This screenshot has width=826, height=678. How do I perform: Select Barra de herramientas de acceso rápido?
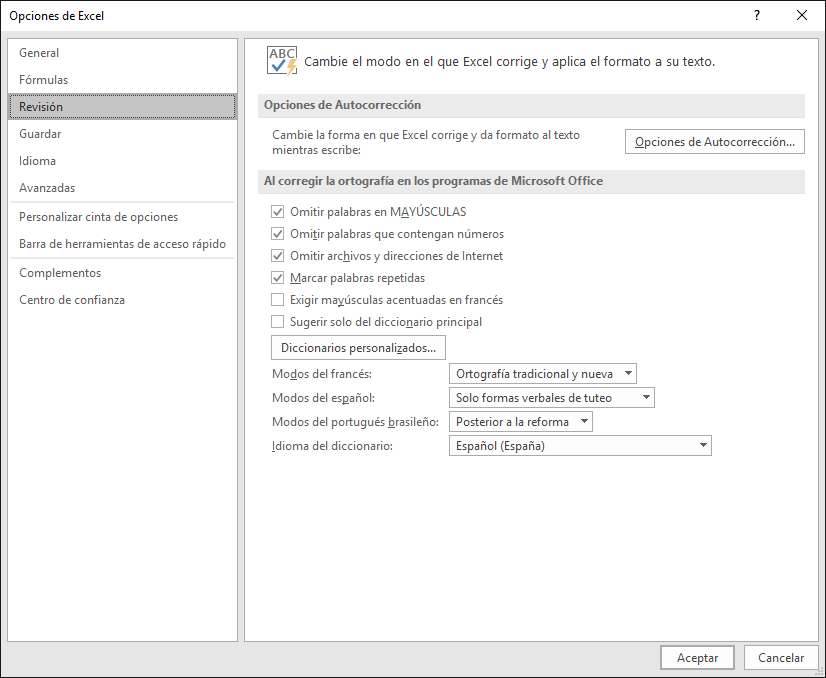pyautogui.click(x=122, y=244)
